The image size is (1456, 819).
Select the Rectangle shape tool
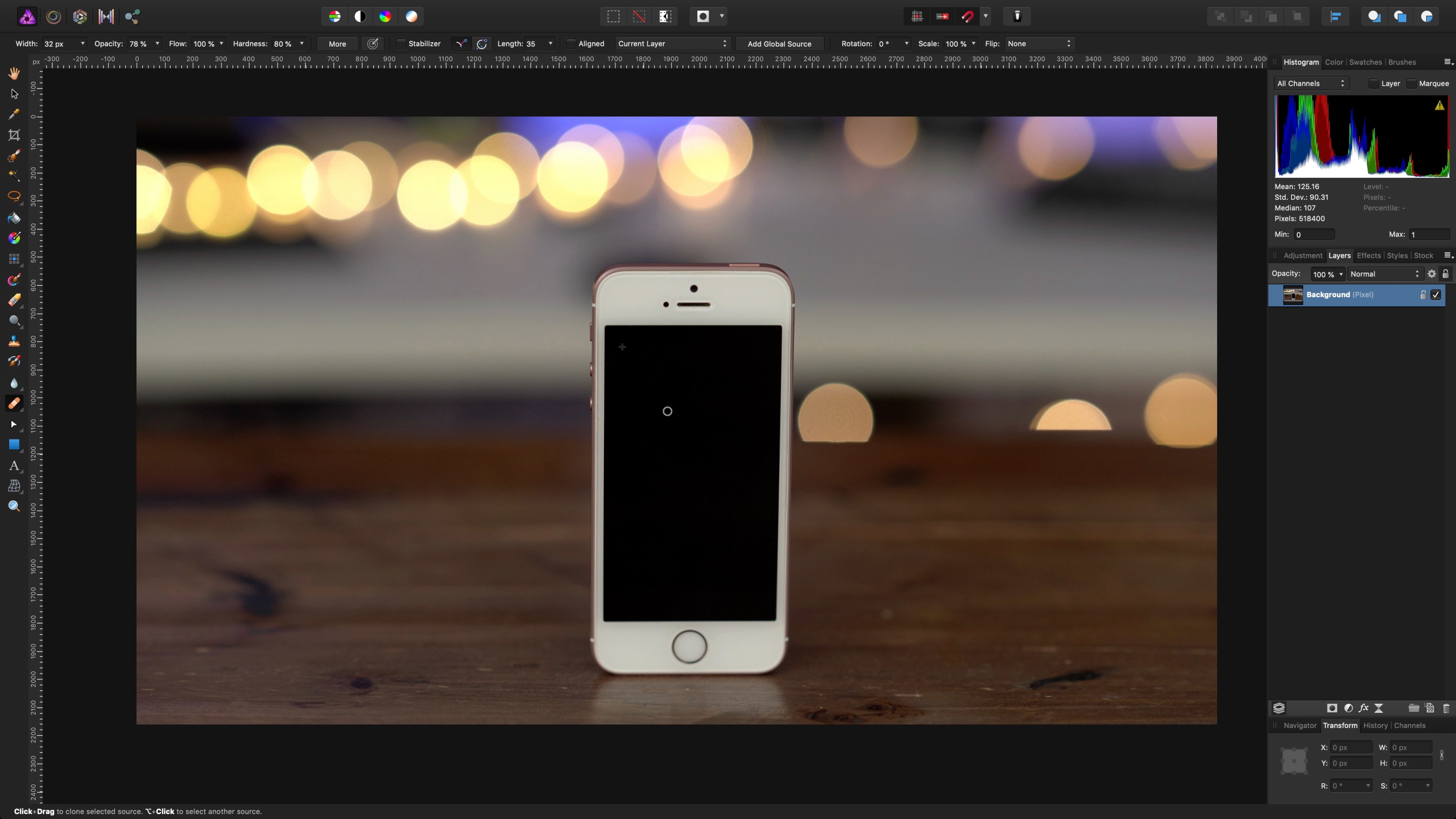pos(14,445)
